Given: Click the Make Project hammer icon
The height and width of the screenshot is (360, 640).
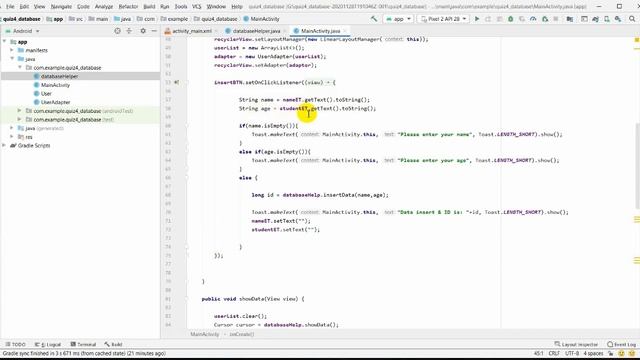Looking at the screenshot, I should 373,19.
